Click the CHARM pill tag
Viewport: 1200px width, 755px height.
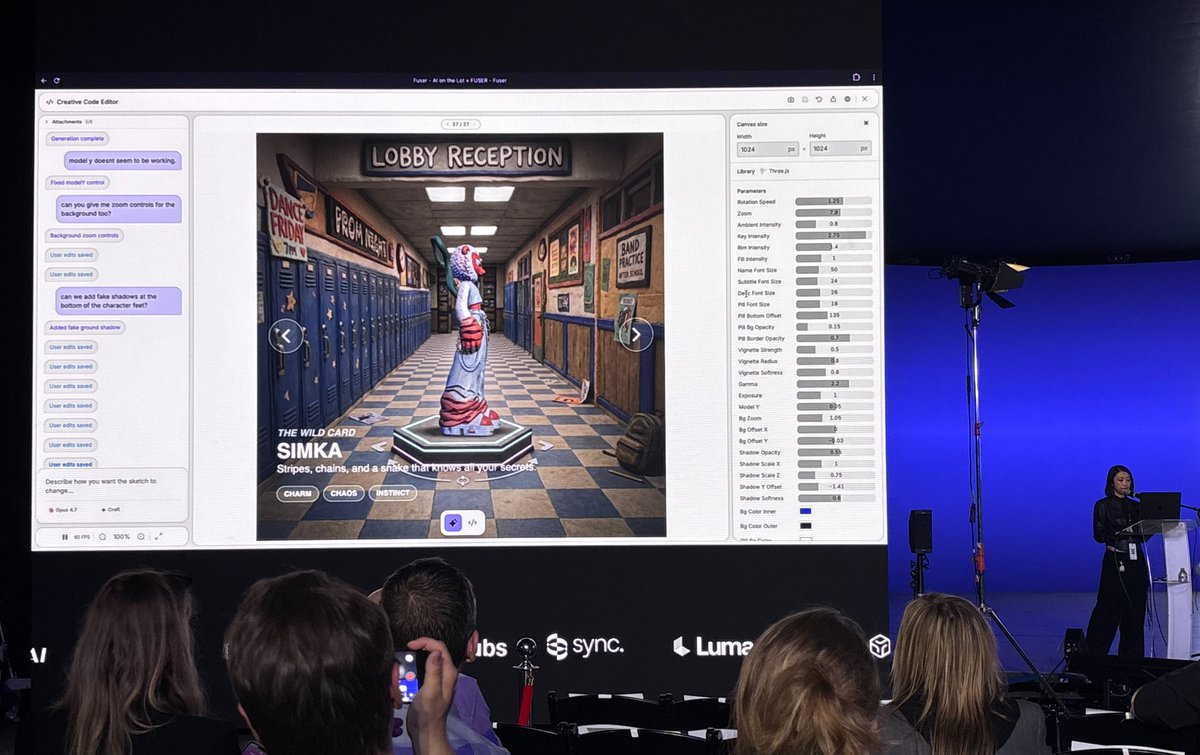[x=297, y=493]
